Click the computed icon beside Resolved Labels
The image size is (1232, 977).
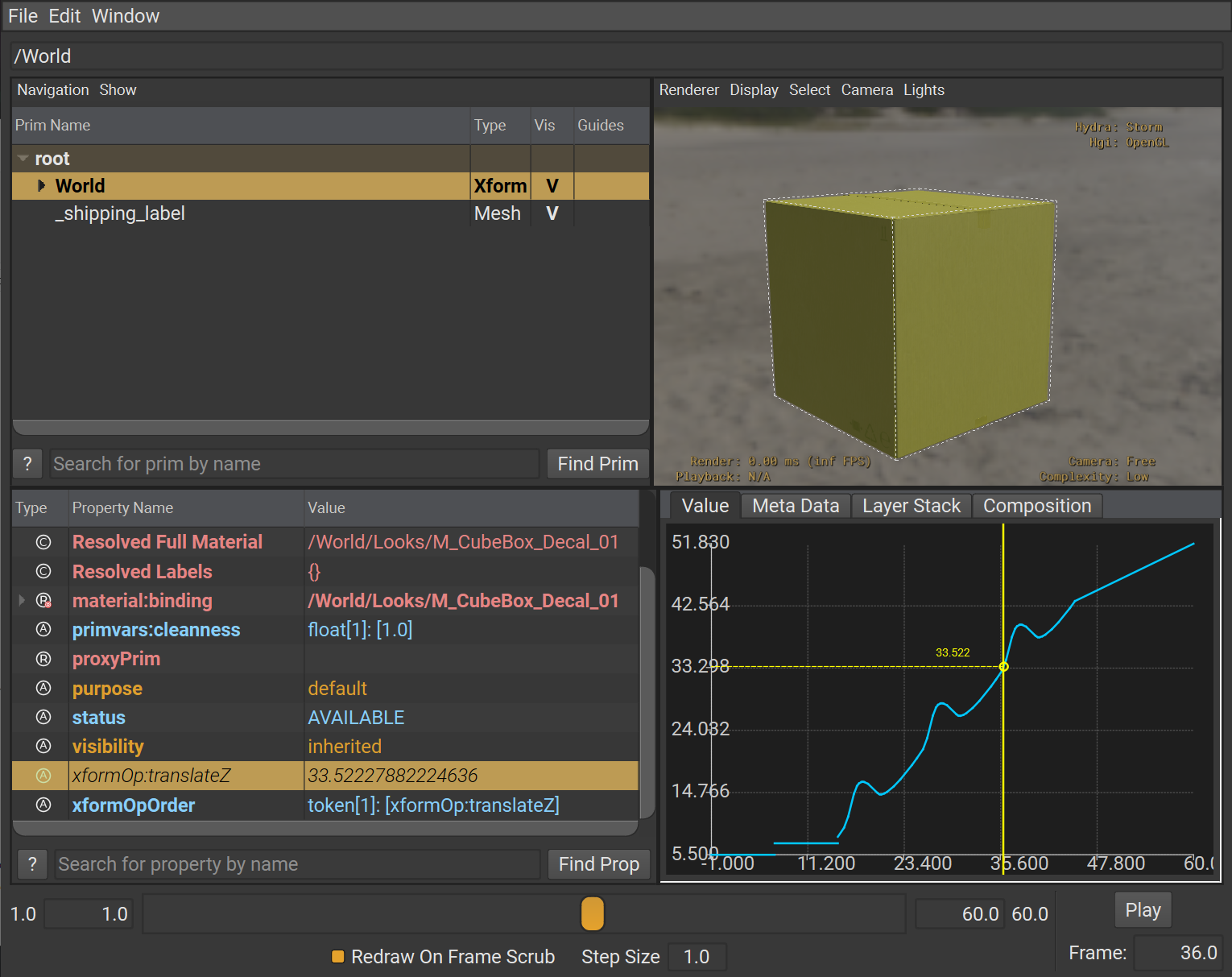pyautogui.click(x=43, y=572)
